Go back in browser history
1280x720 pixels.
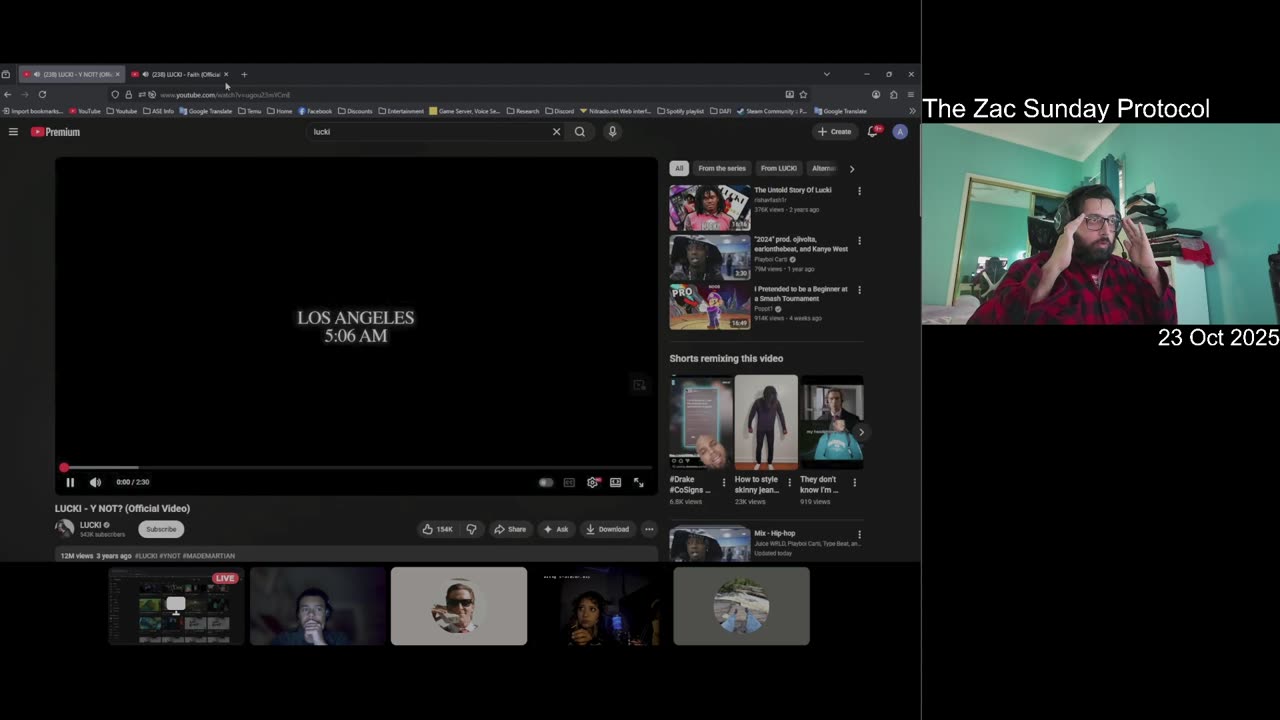(8, 94)
